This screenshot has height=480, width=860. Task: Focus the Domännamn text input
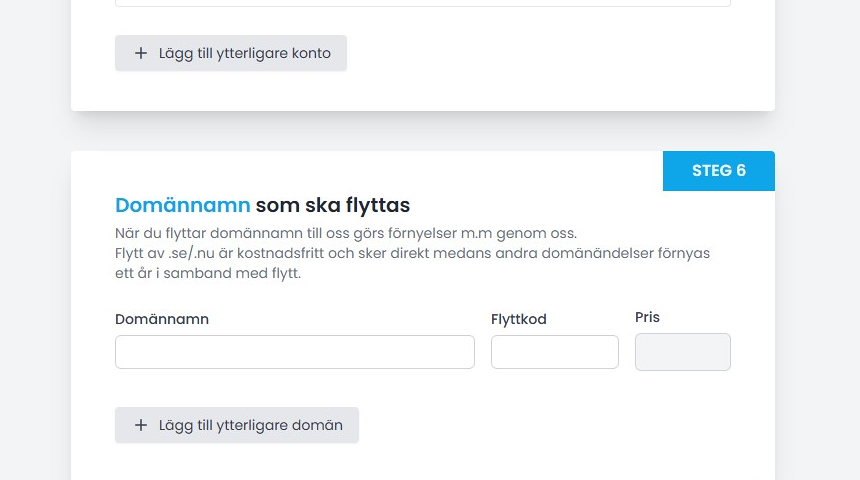pos(294,352)
